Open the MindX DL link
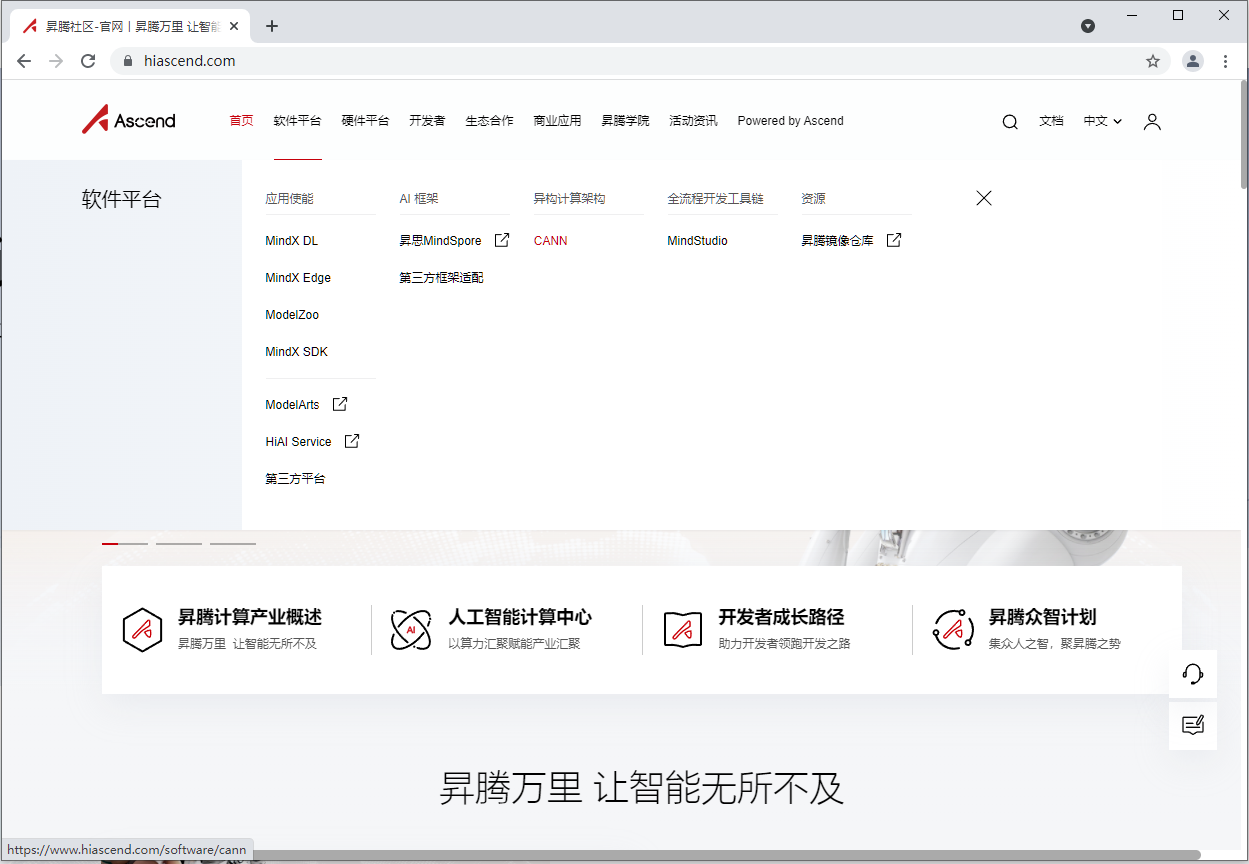The image size is (1249, 864). [291, 241]
